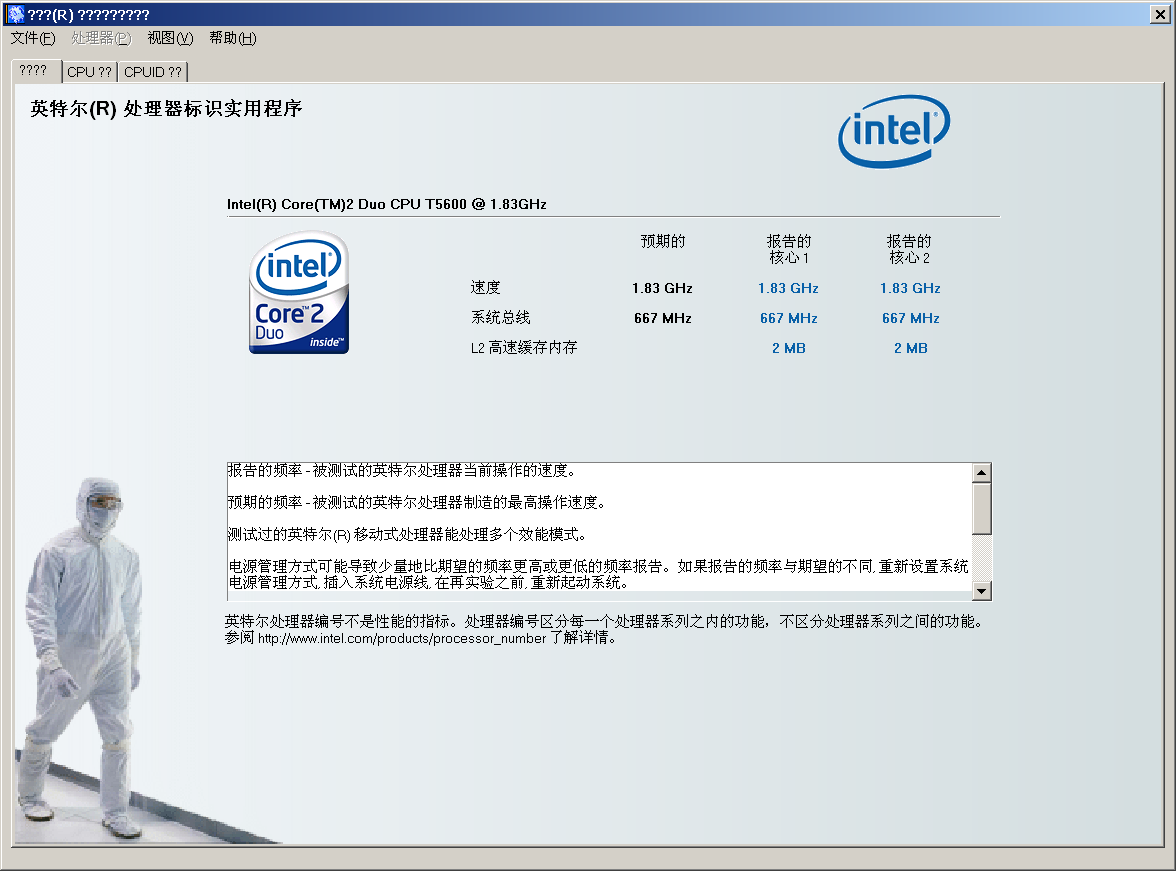Click core 1 reported speed 1.83 GHz
The image size is (1176, 871).
point(788,288)
